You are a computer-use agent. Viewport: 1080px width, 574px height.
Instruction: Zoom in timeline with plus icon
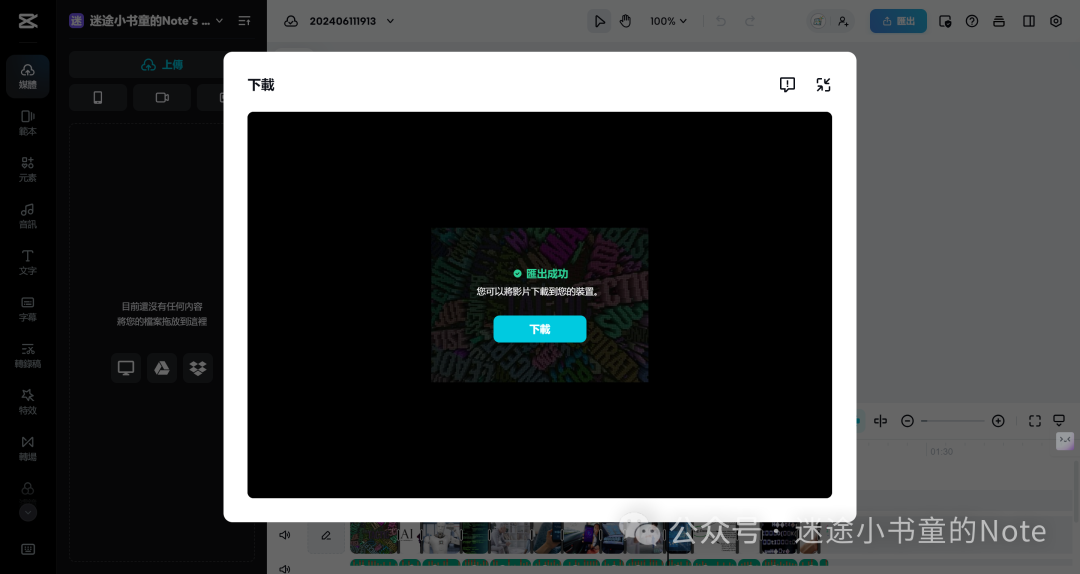998,420
